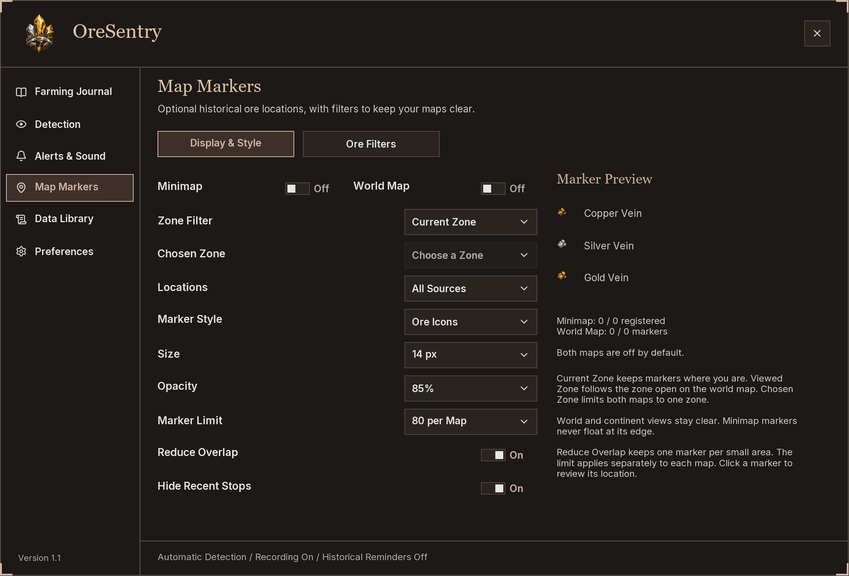Click the OreSentry title text
Image resolution: width=849 pixels, height=576 pixels.
[117, 32]
